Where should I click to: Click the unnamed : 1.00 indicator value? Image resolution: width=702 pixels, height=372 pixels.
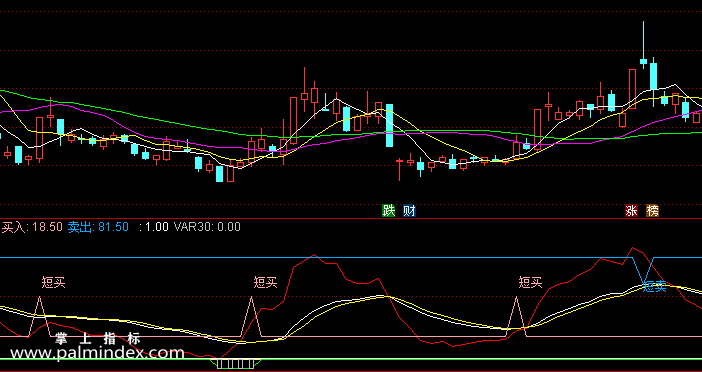(x=154, y=227)
